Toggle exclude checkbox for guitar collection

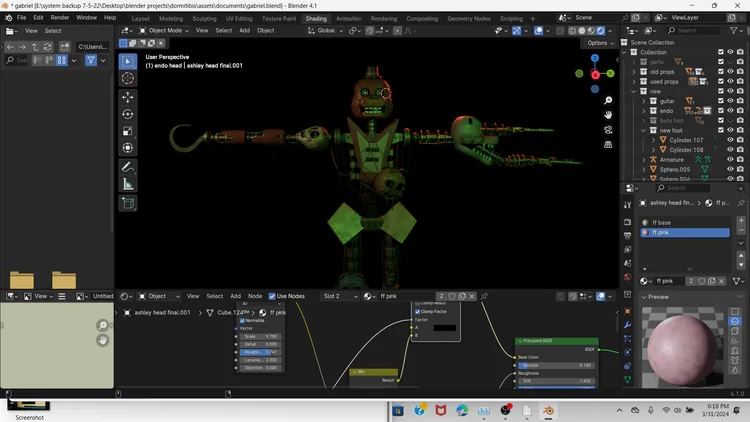721,101
